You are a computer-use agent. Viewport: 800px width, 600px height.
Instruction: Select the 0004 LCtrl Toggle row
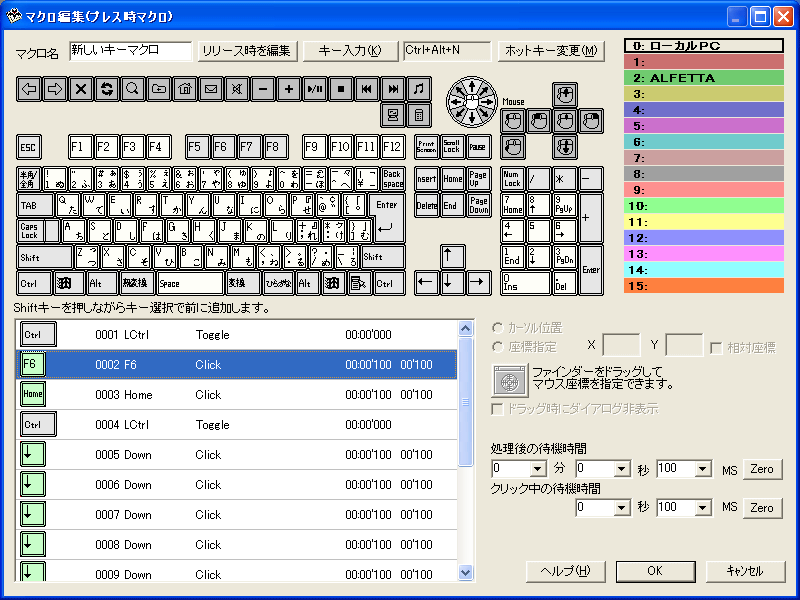pyautogui.click(x=237, y=424)
